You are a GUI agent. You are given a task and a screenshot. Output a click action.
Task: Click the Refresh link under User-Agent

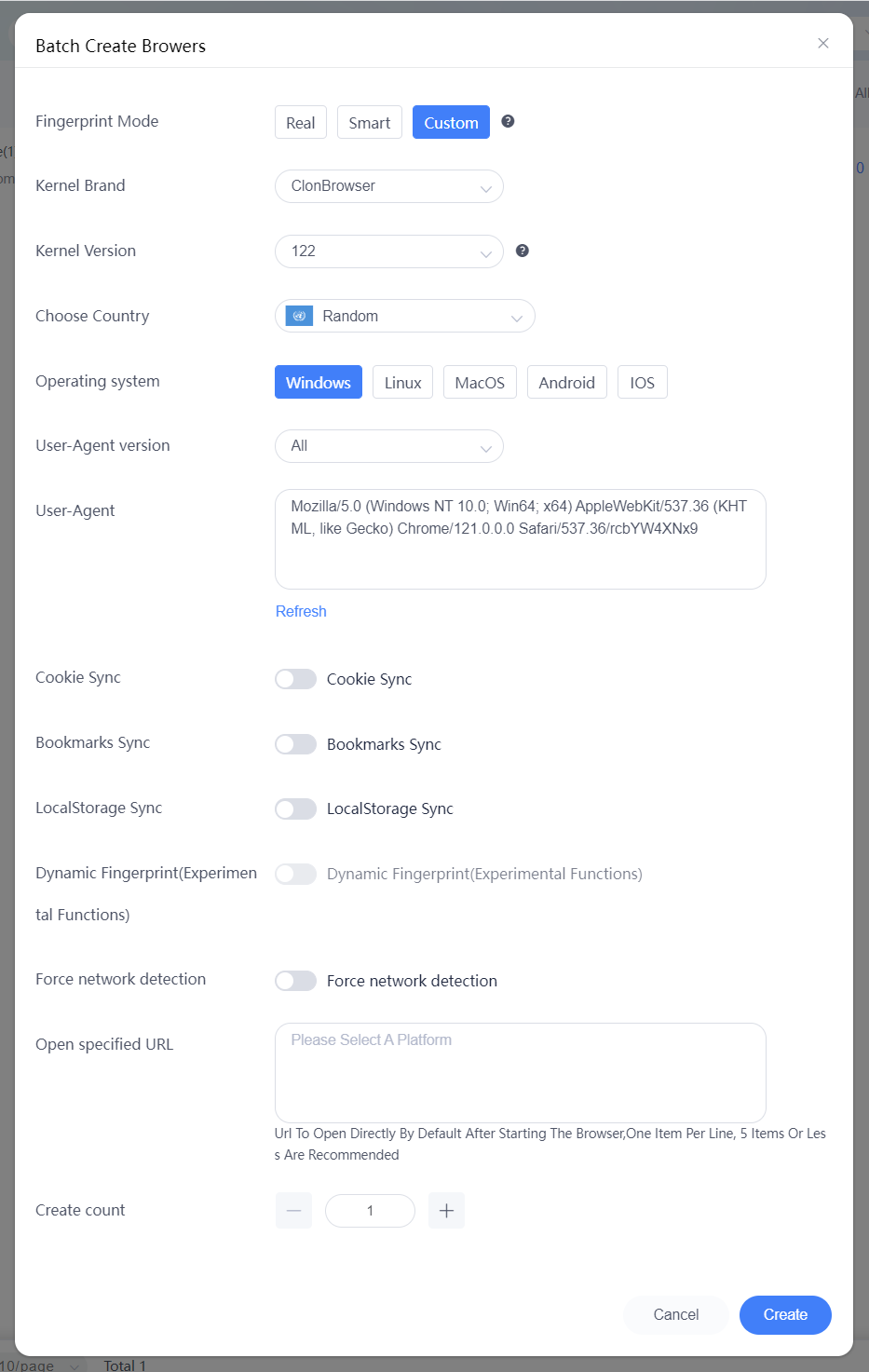pos(301,611)
